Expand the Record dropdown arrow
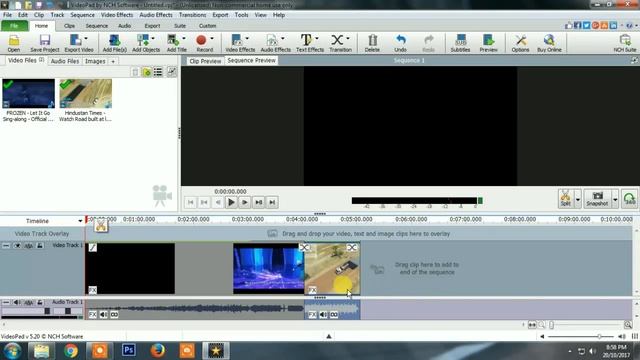Screen dimensions: 640x360 [212, 38]
